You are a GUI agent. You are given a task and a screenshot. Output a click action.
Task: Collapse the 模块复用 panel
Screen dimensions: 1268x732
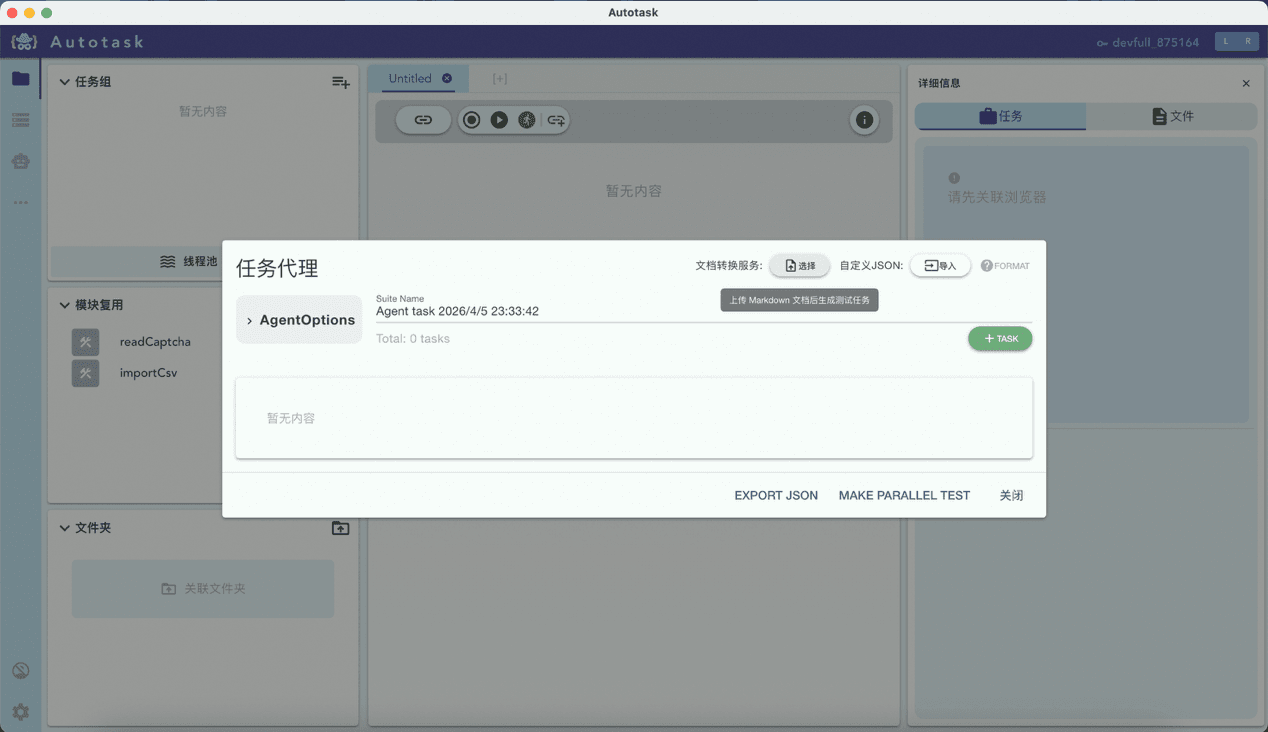click(65, 305)
